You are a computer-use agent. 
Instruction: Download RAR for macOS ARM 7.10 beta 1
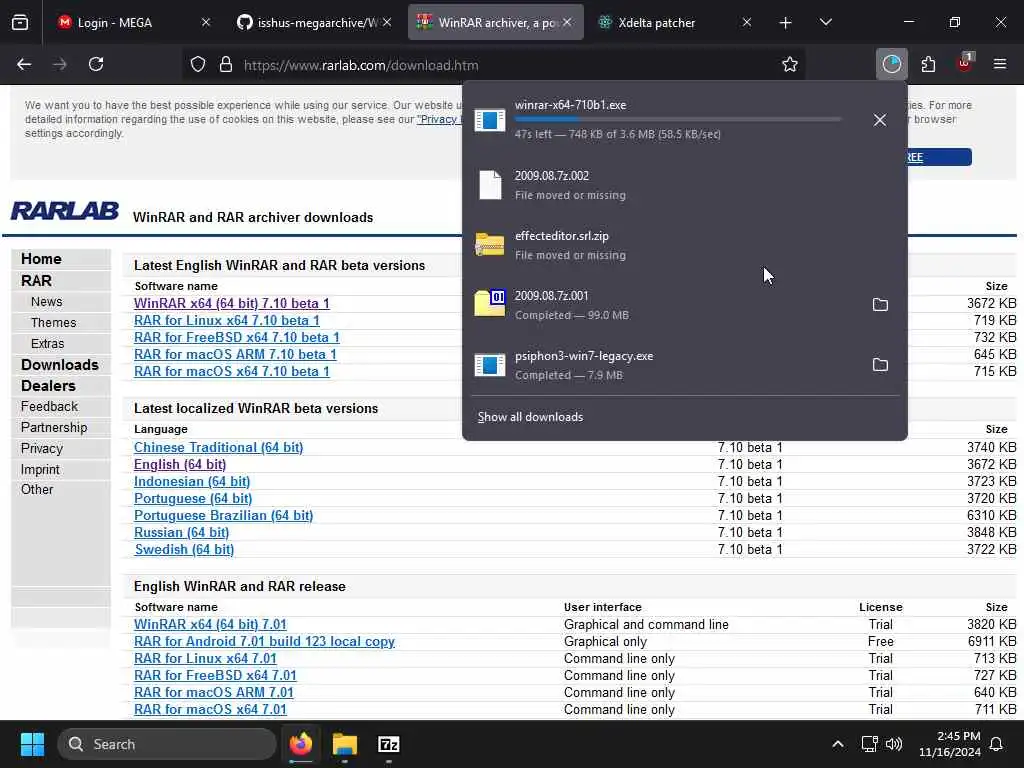[235, 355]
